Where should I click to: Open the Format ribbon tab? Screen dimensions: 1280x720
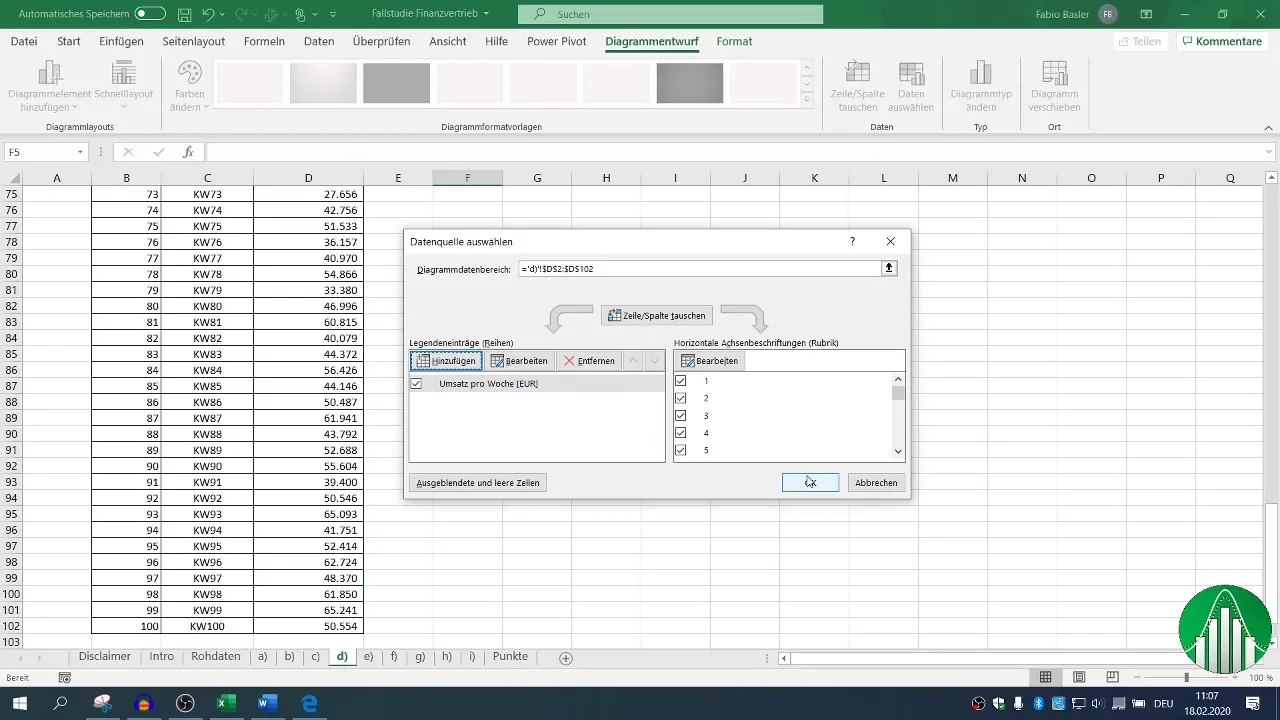[x=734, y=41]
